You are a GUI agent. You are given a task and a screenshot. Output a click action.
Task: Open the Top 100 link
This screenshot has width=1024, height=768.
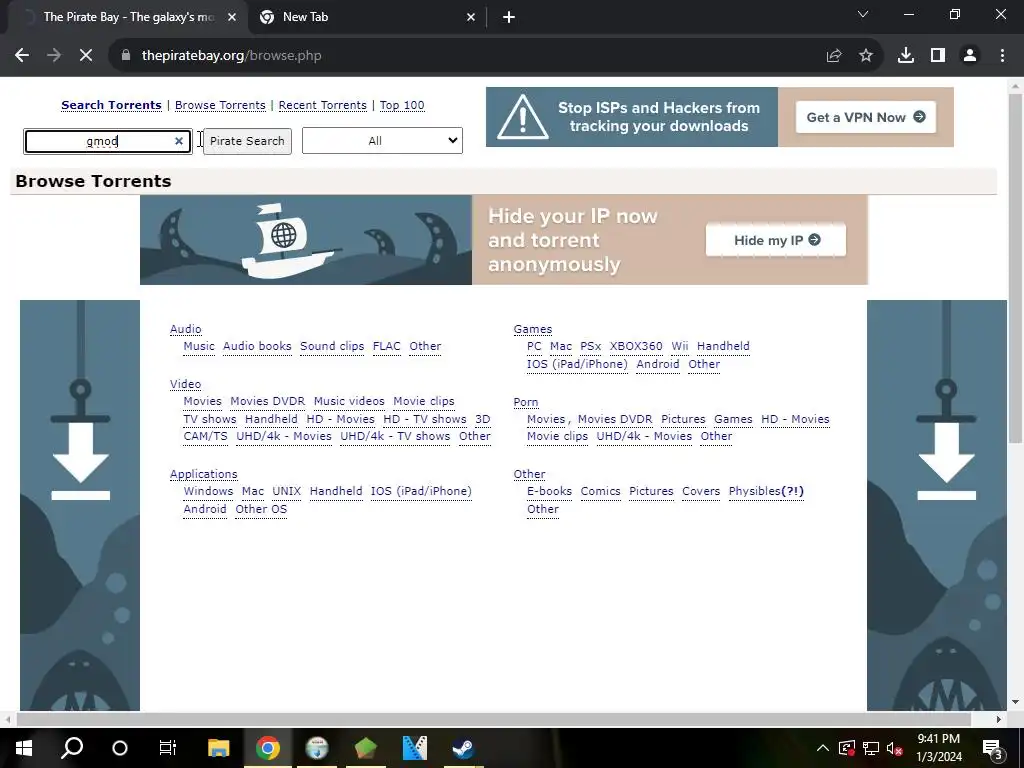402,105
